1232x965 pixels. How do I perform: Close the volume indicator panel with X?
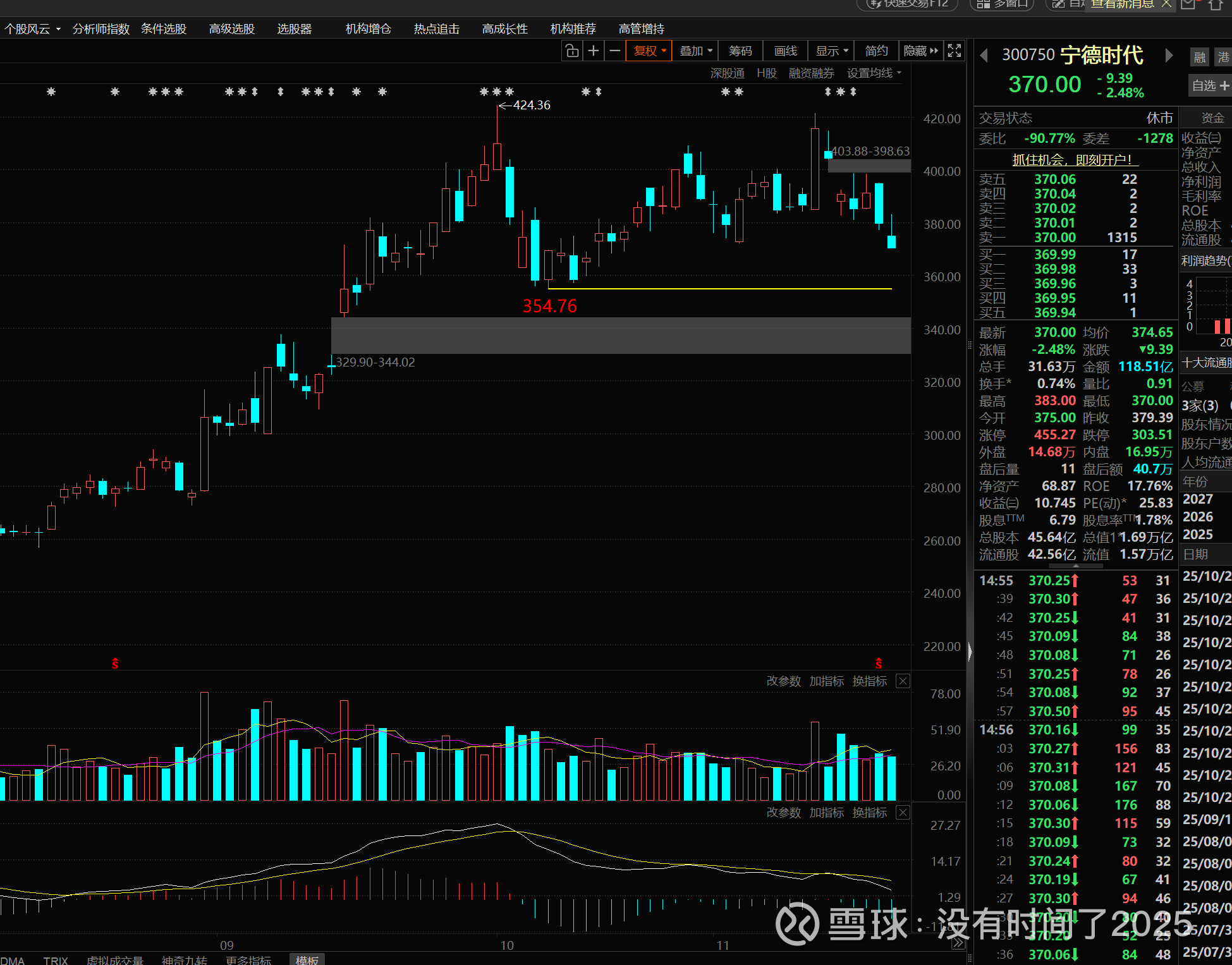coord(903,681)
